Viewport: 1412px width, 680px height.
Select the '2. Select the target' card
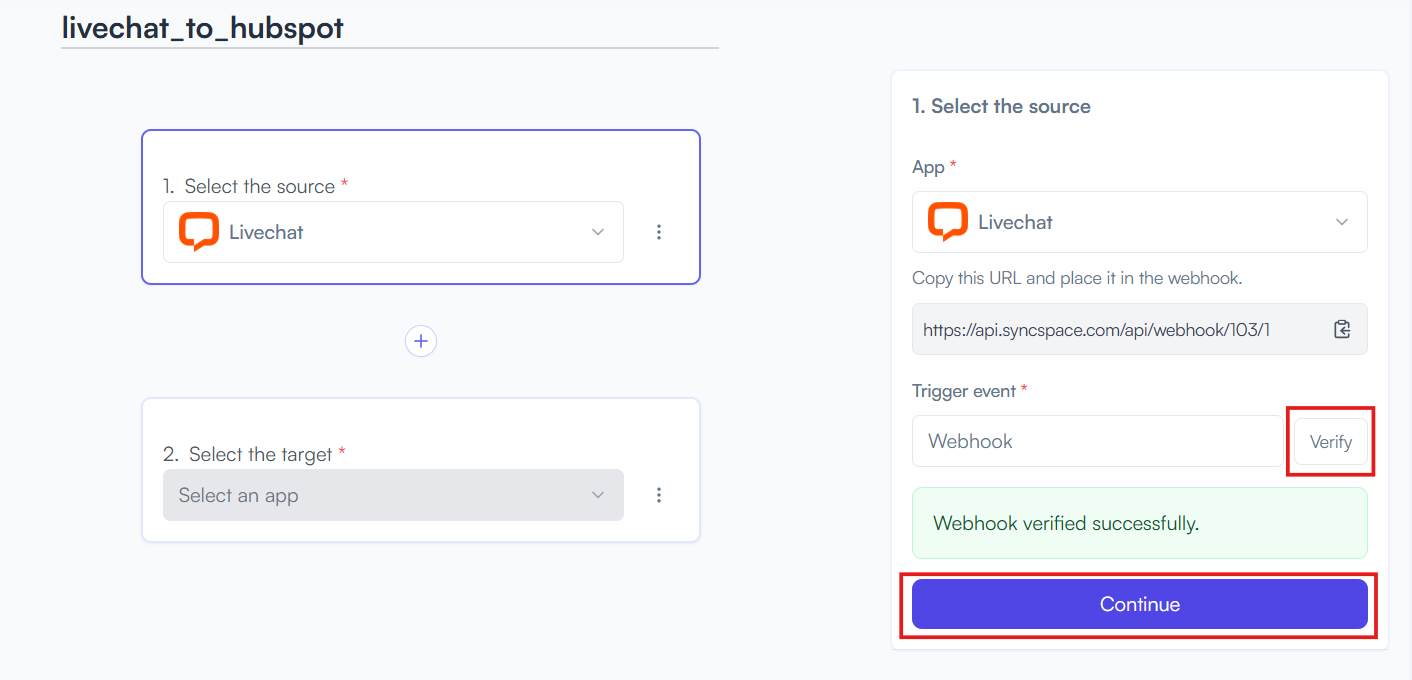click(x=421, y=470)
